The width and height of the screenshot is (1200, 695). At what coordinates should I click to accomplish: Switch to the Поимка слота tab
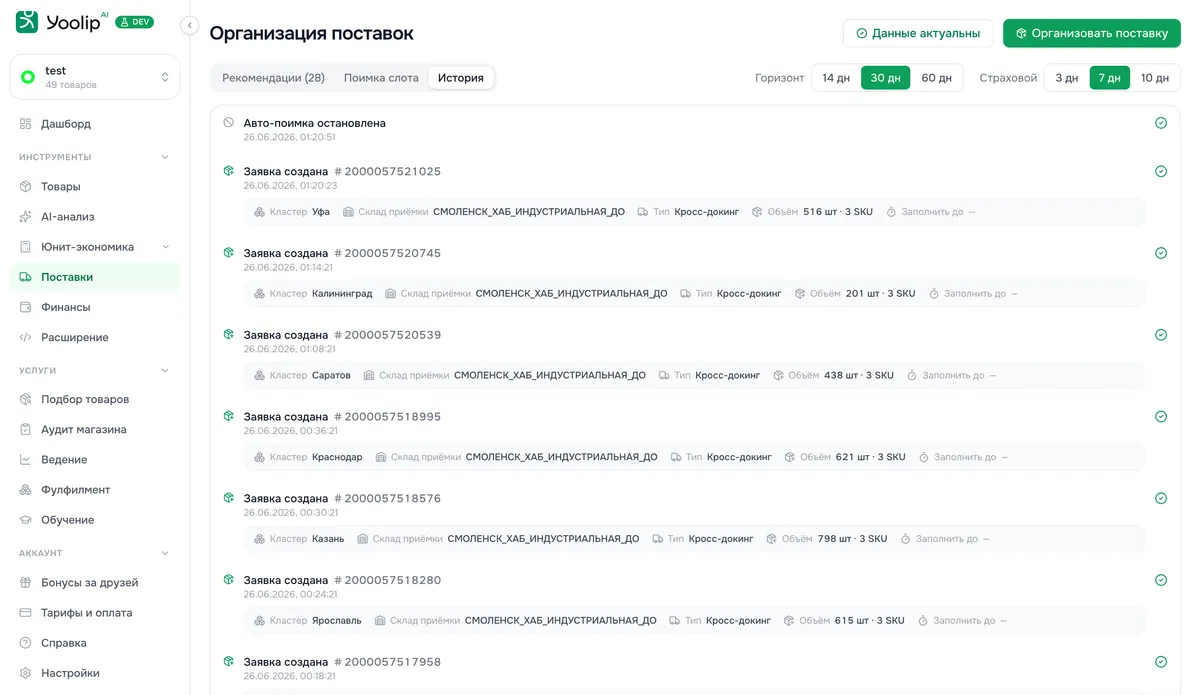click(x=381, y=78)
